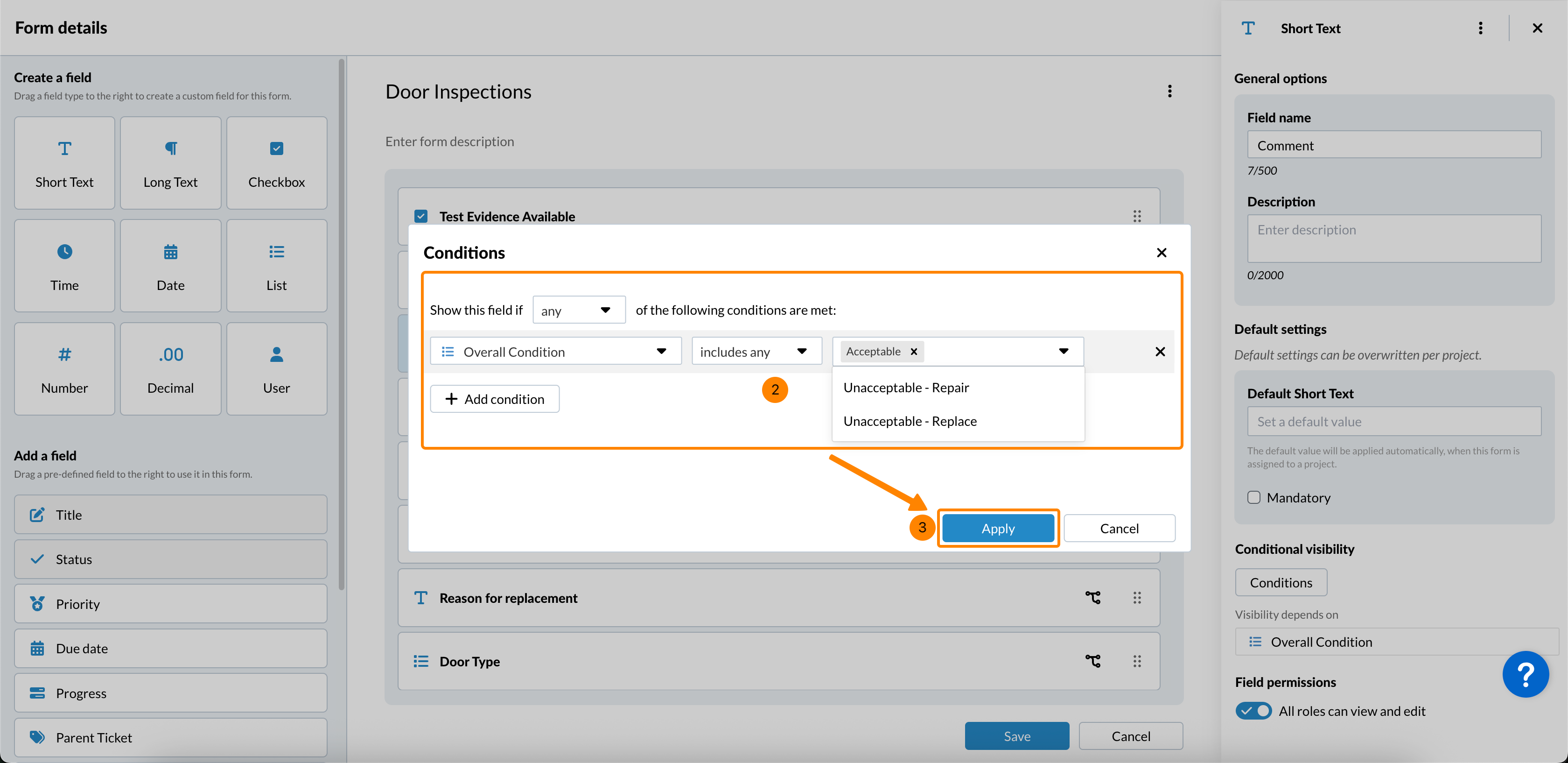Click the Add condition button
This screenshot has width=1568, height=763.
tap(494, 399)
